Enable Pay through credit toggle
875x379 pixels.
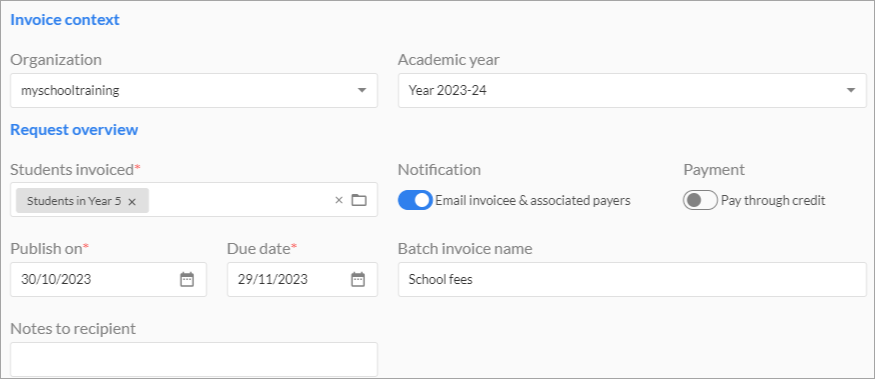click(700, 200)
